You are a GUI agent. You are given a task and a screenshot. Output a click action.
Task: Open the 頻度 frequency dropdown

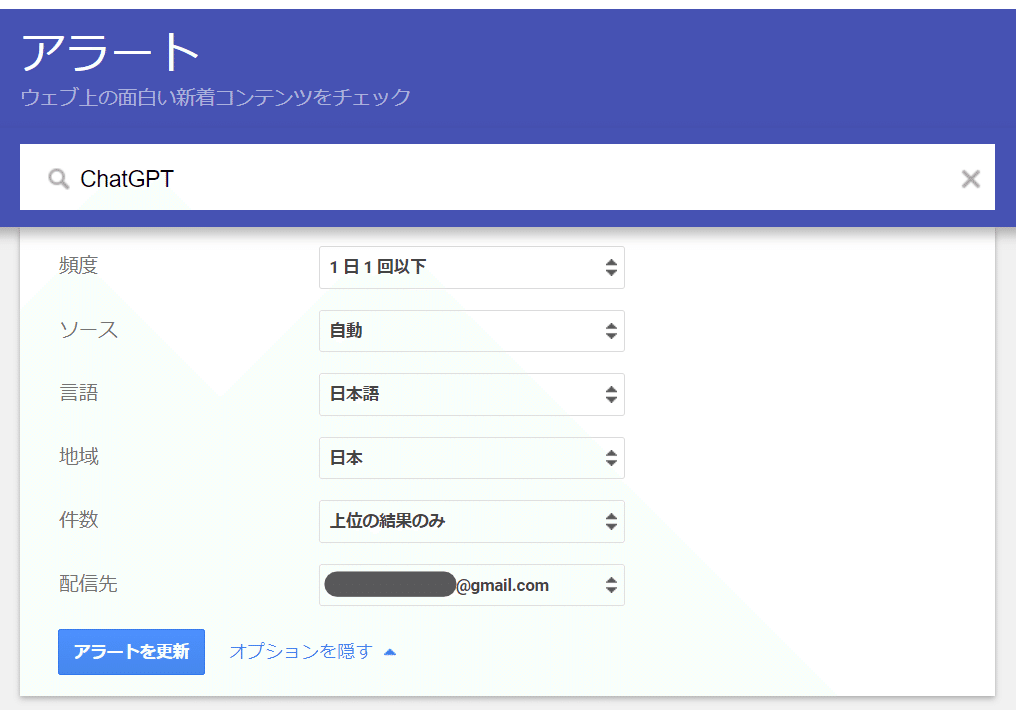point(472,267)
